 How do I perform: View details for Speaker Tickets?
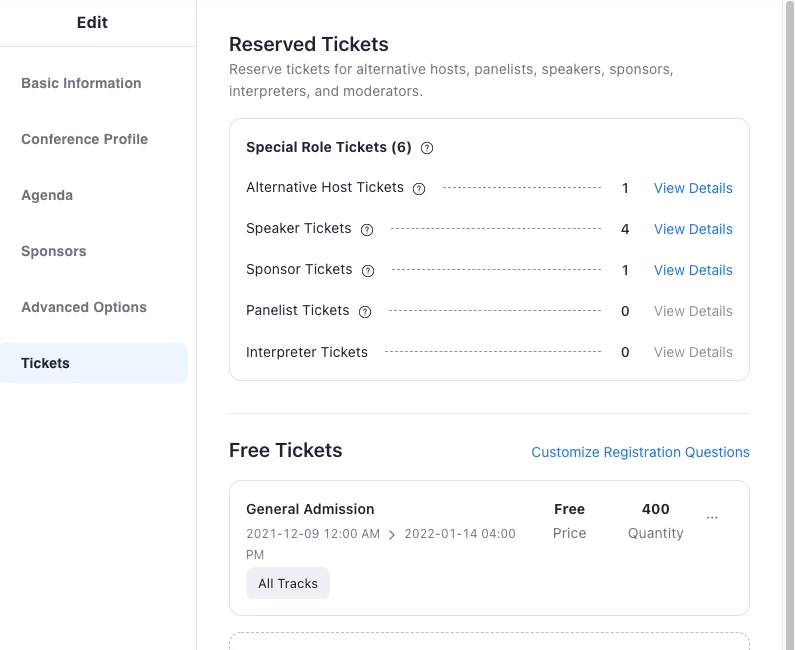[x=693, y=229]
